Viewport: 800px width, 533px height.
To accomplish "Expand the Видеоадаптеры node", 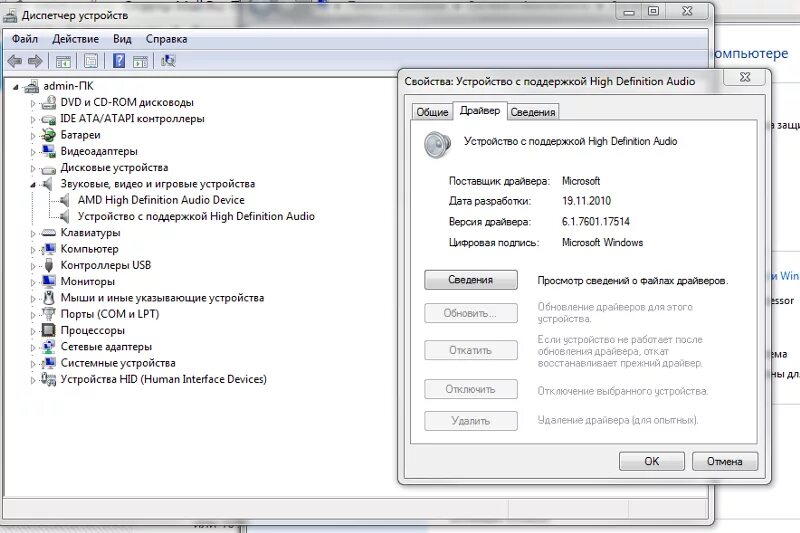I will 33,153.
